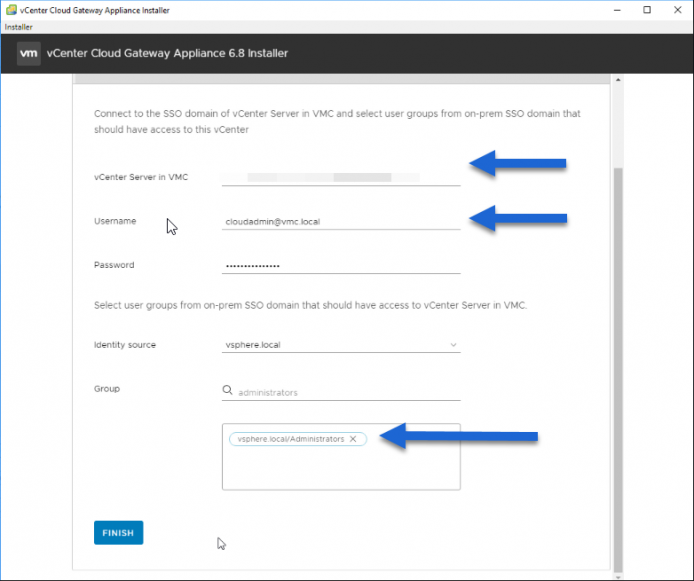
Task: Click the Password input field
Action: 341,265
